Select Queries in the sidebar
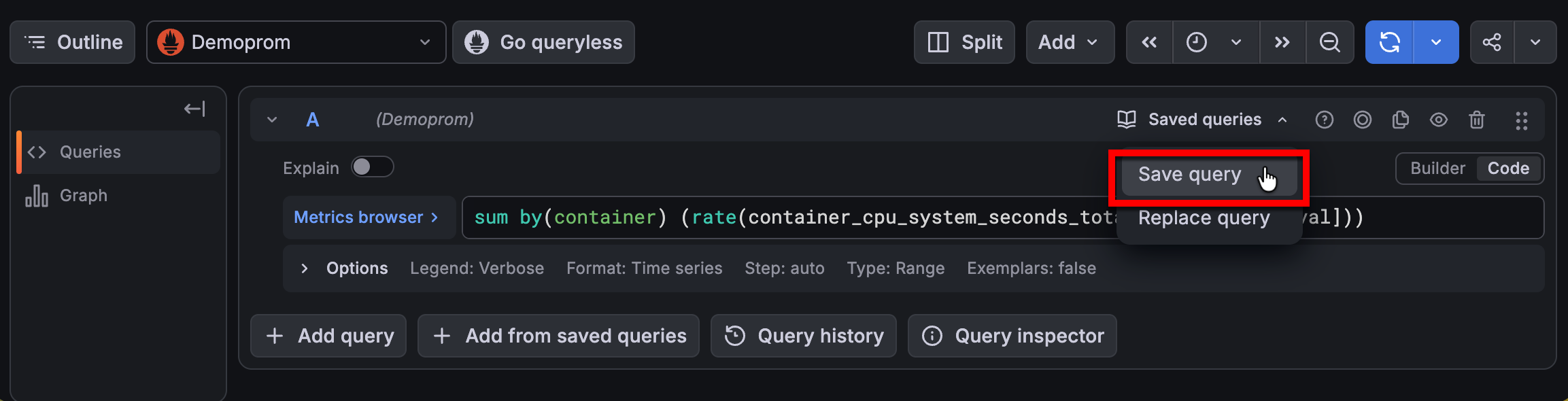Image resolution: width=1568 pixels, height=401 pixels. pyautogui.click(x=118, y=152)
